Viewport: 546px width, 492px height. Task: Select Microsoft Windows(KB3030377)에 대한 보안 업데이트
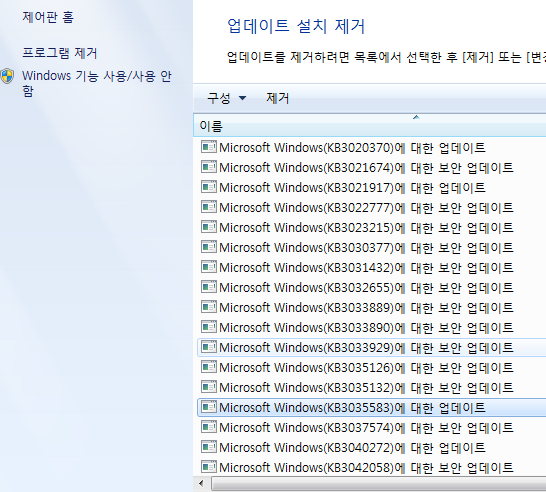pos(366,248)
